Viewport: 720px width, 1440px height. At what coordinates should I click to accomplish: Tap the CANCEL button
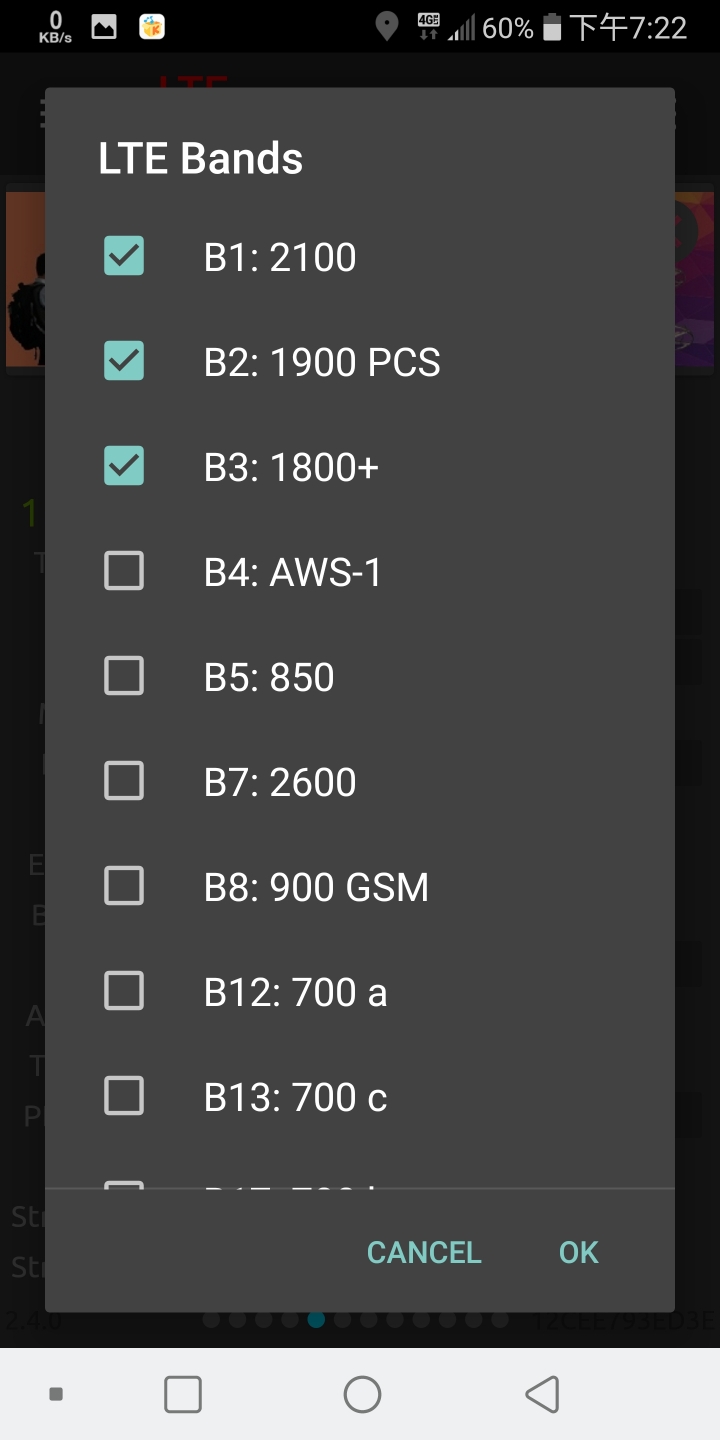coord(424,1252)
